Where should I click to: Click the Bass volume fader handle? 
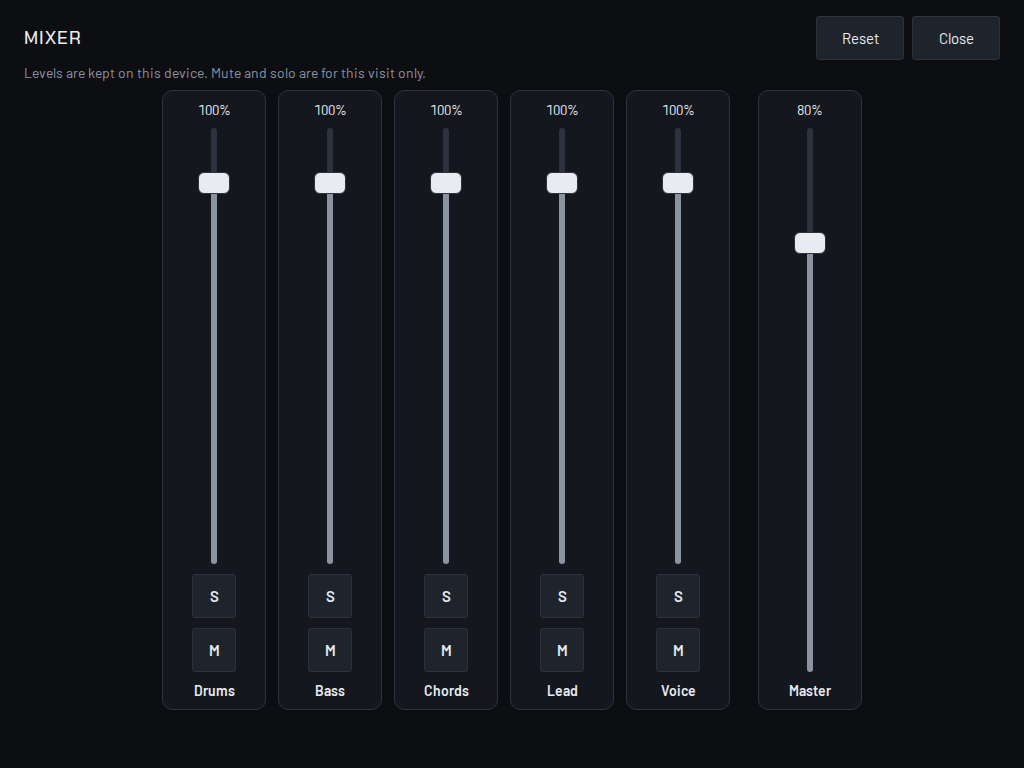pyautogui.click(x=330, y=183)
